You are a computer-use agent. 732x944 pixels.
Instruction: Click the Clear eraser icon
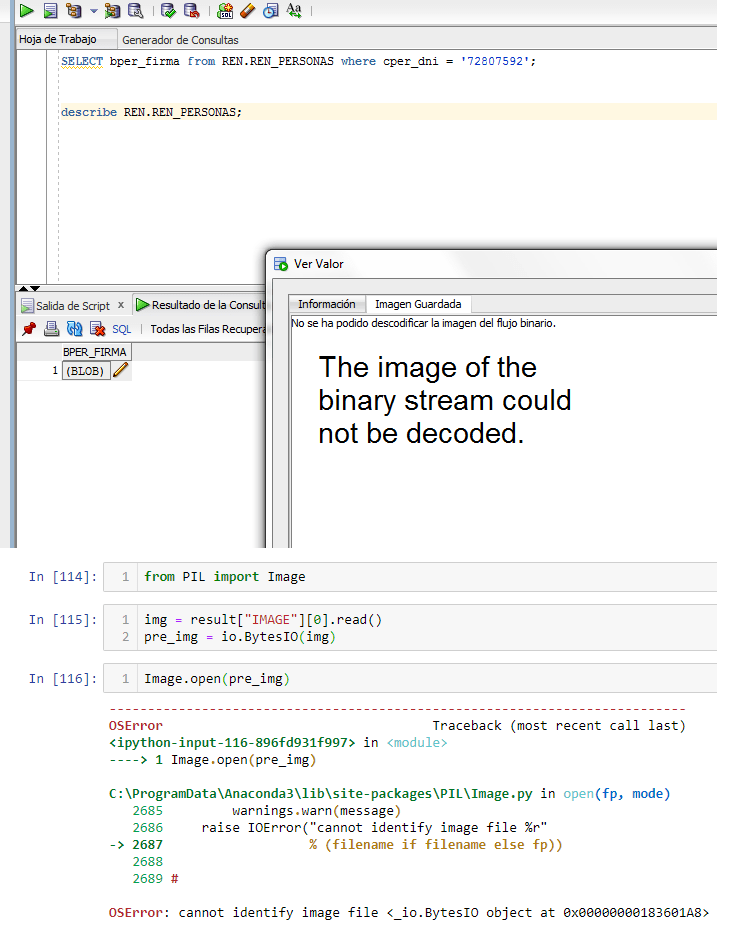click(x=247, y=10)
